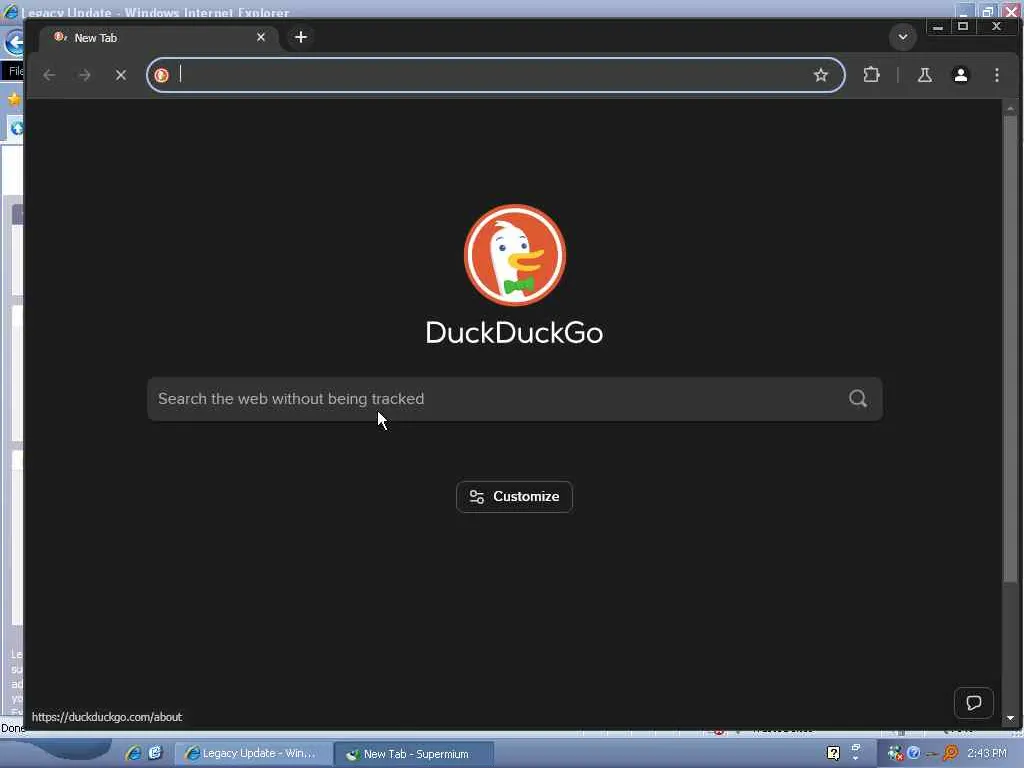Open the Extensions puzzle icon
The width and height of the screenshot is (1024, 768).
tap(871, 75)
